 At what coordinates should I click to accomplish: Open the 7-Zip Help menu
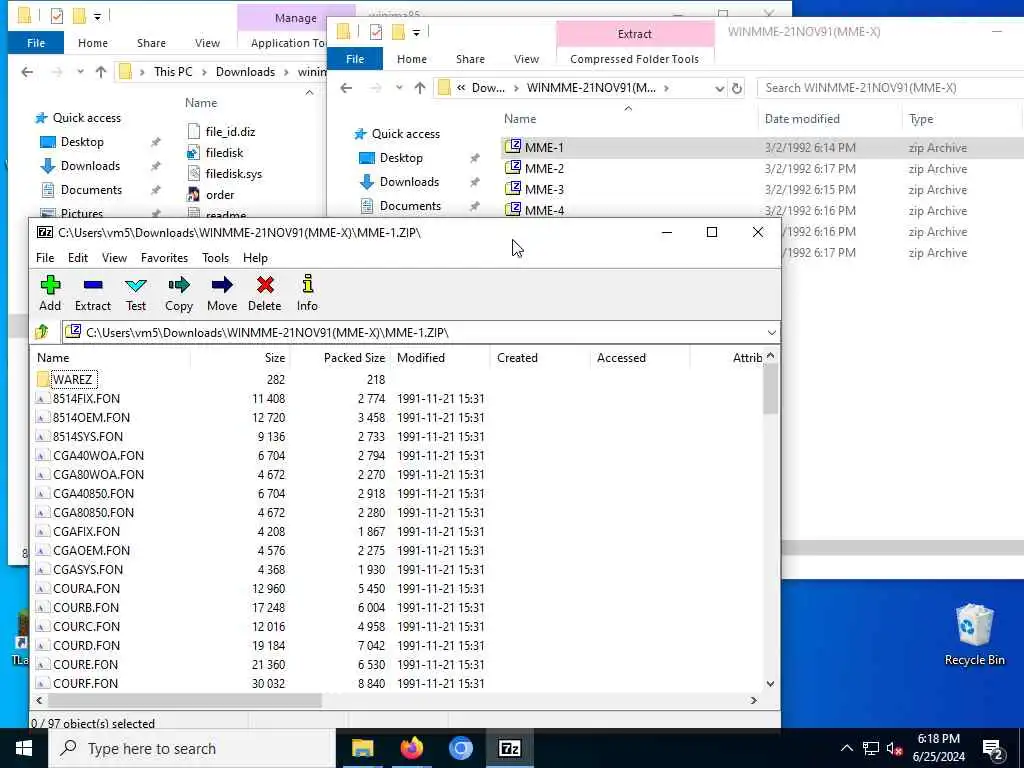tap(255, 258)
